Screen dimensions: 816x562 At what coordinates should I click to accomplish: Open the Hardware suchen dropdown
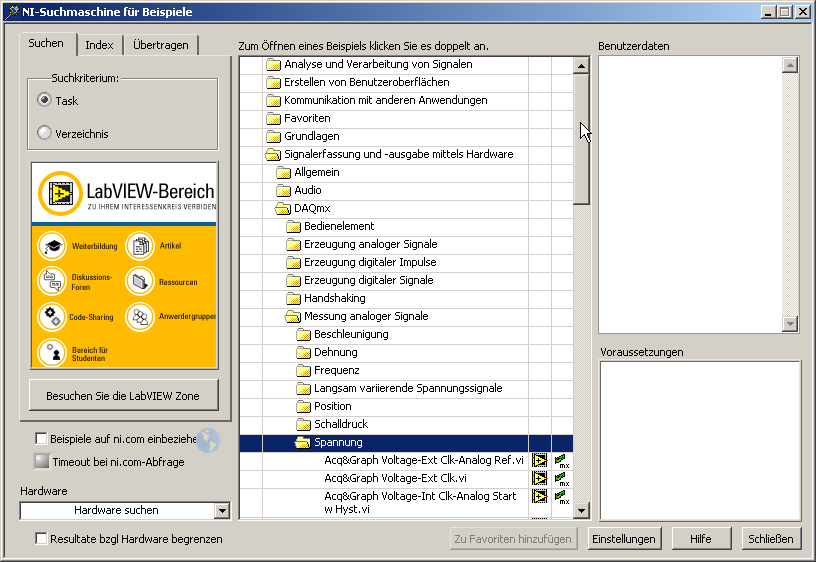click(x=222, y=510)
